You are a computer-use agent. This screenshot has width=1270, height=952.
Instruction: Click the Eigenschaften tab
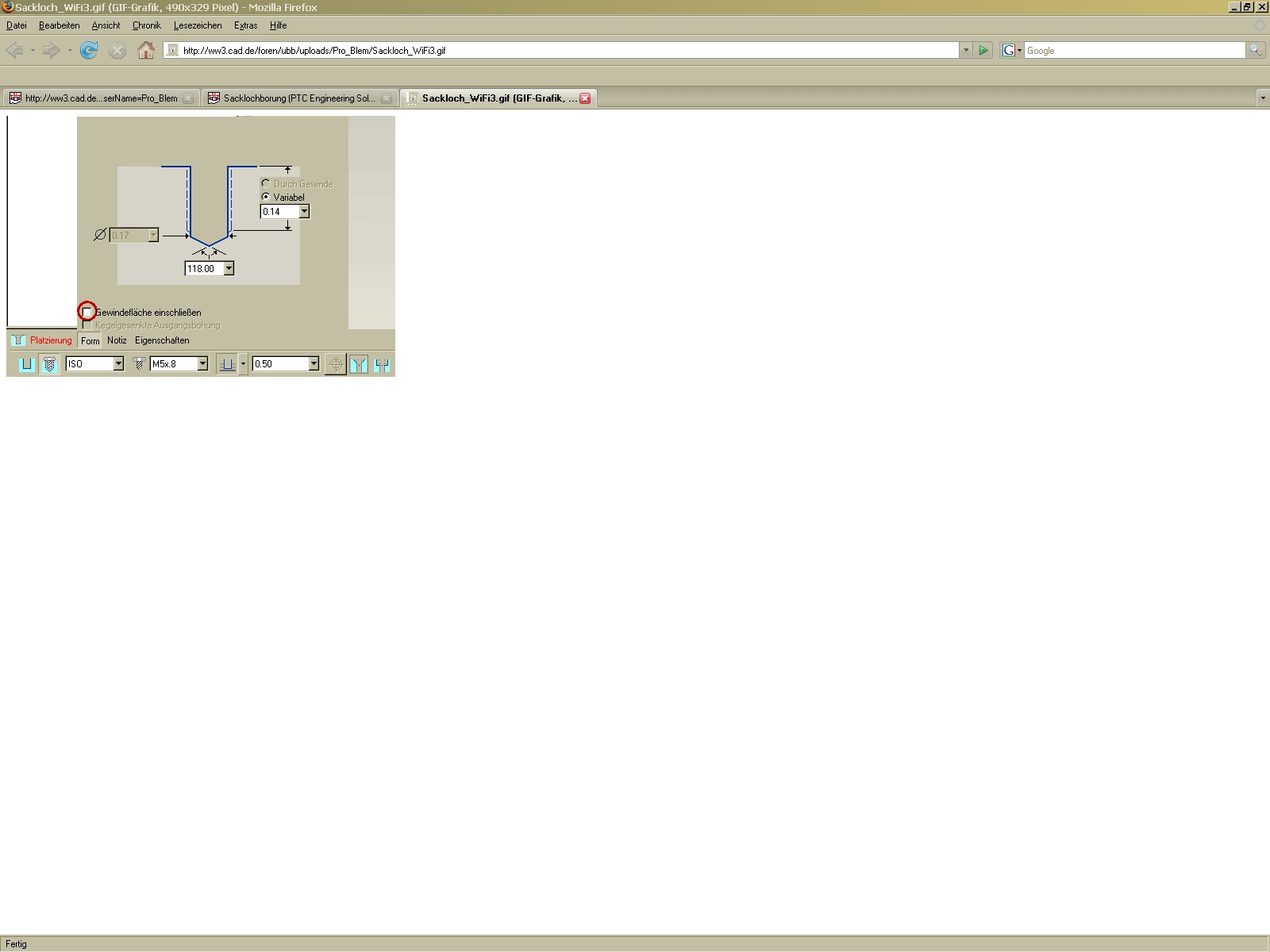click(162, 340)
